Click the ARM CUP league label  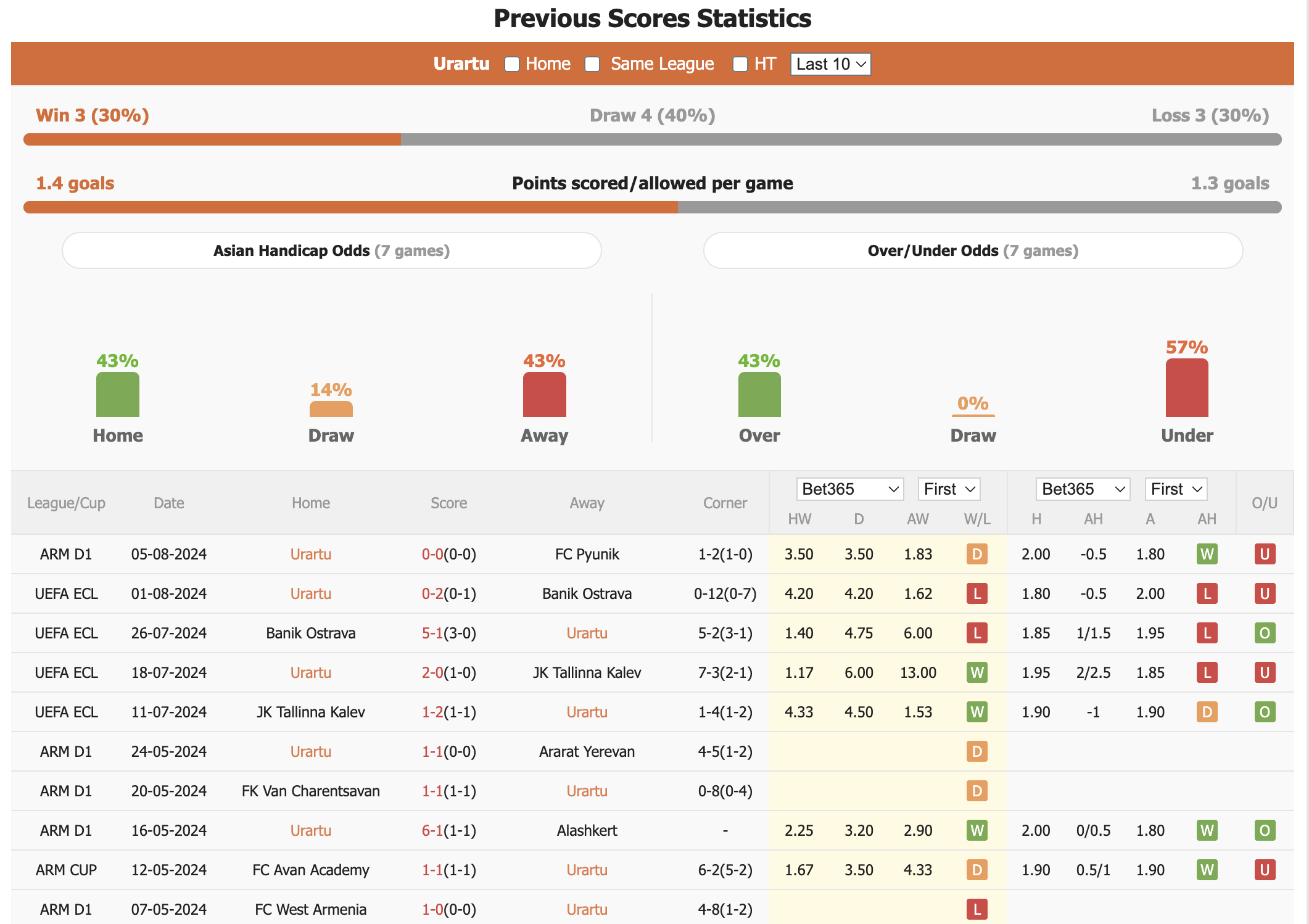66,870
